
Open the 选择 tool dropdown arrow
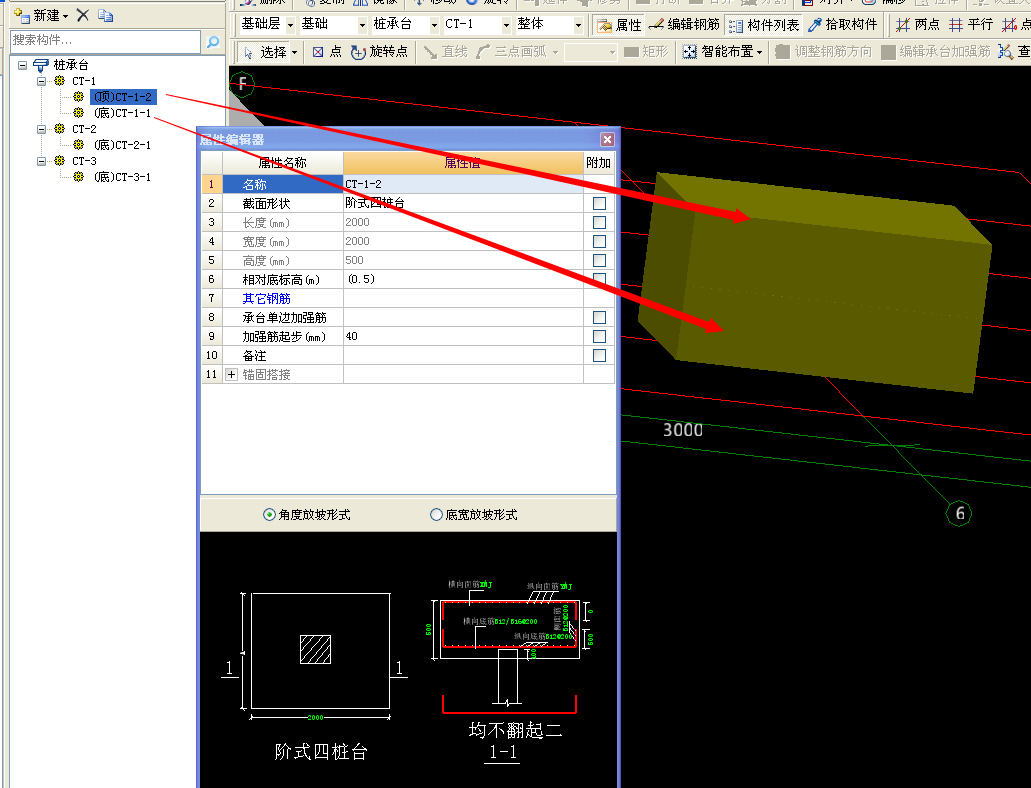(294, 52)
